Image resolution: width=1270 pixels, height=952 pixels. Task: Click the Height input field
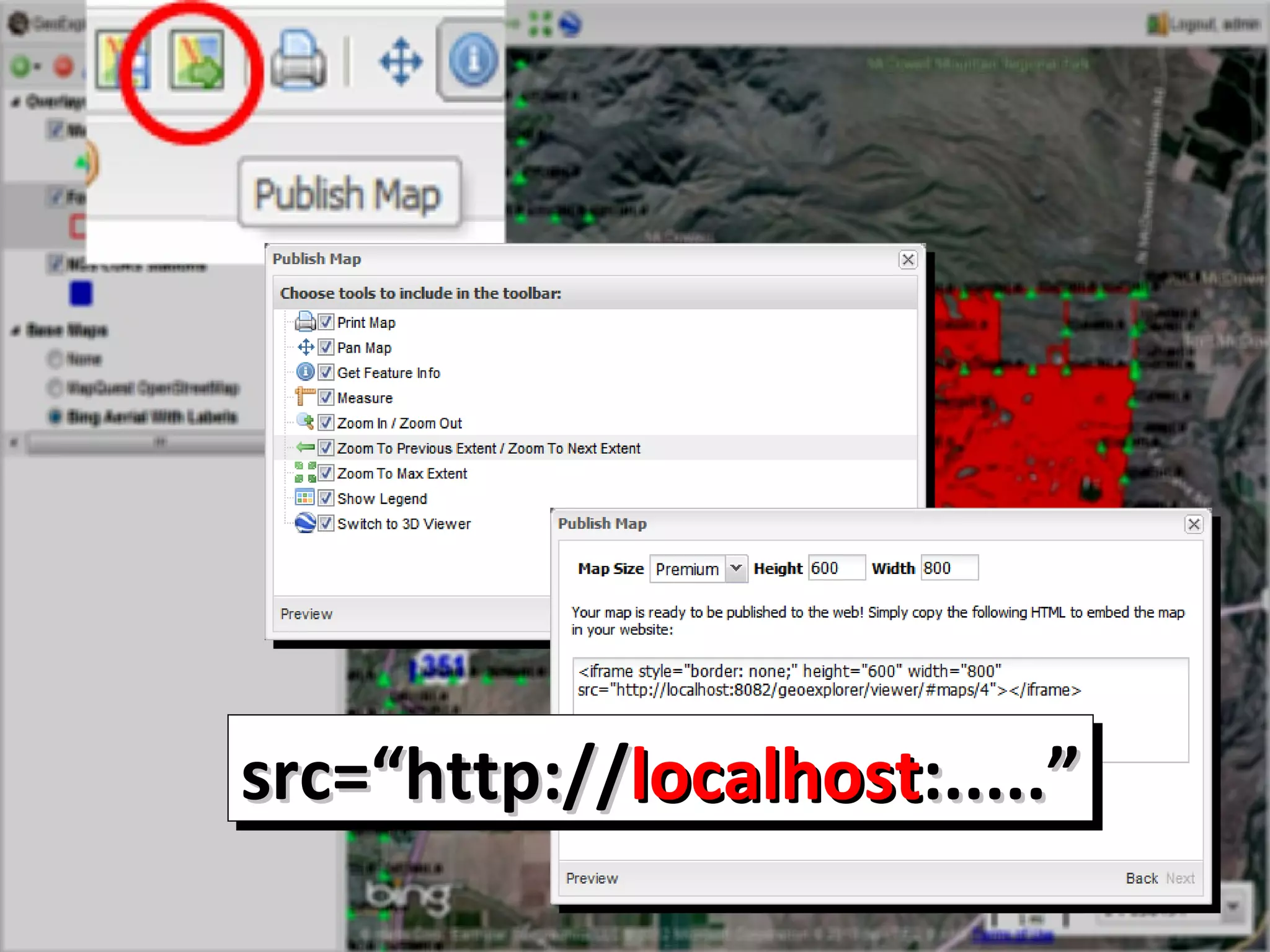click(x=837, y=568)
